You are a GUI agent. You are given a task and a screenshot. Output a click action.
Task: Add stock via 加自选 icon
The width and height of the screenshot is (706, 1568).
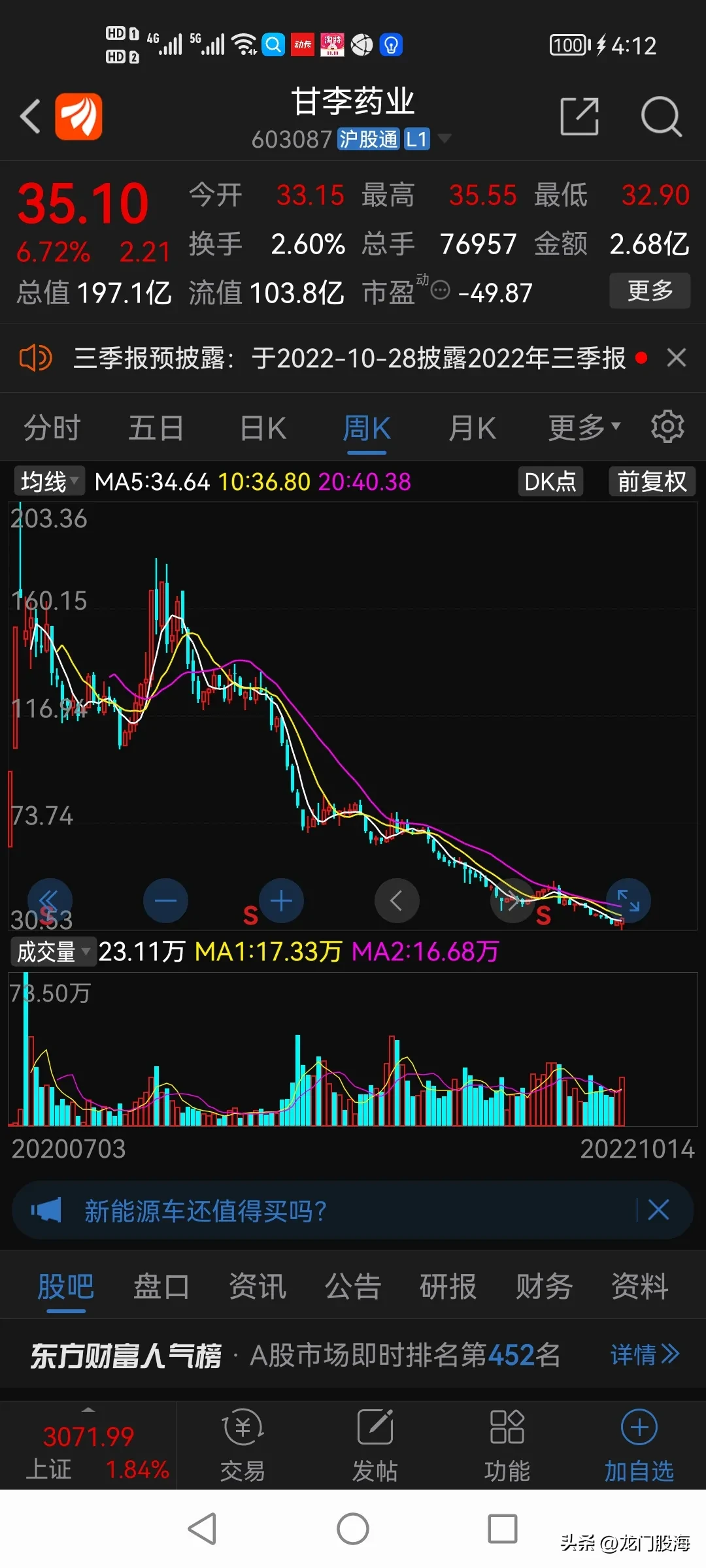639,1445
